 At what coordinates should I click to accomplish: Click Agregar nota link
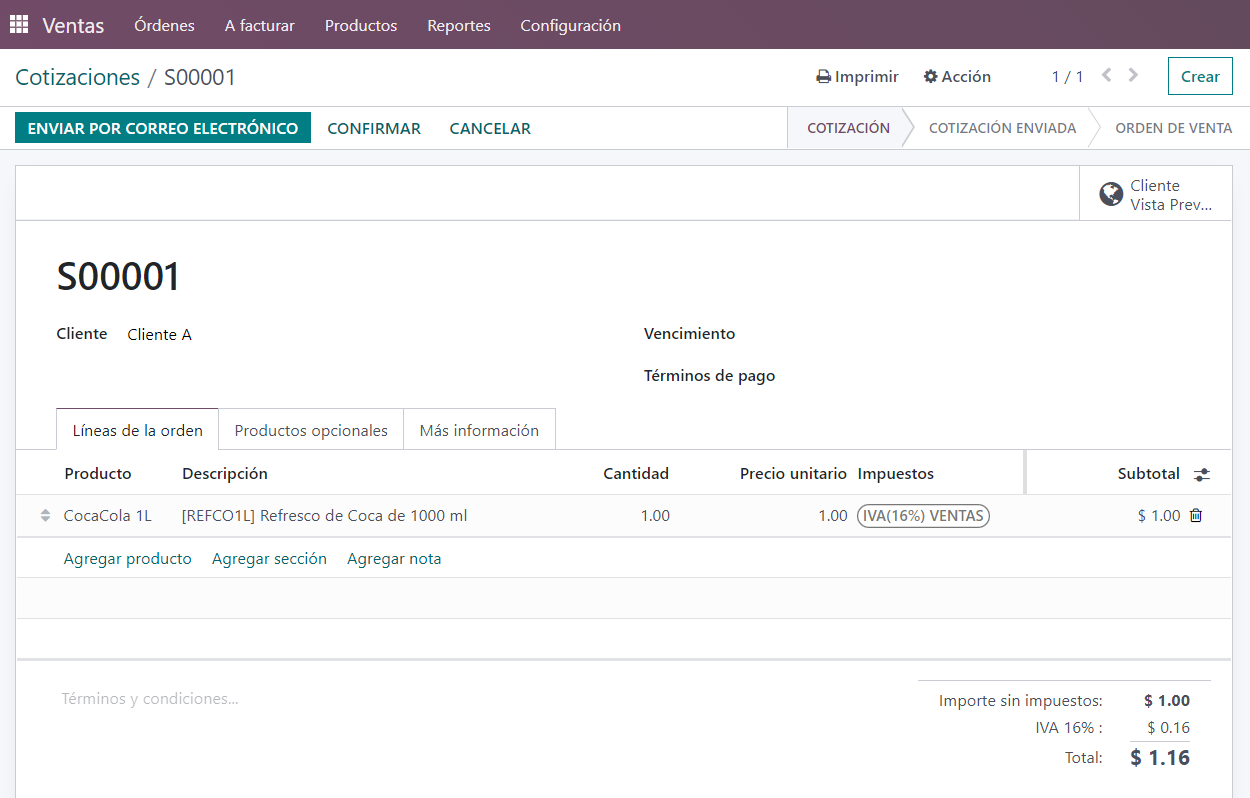click(394, 559)
